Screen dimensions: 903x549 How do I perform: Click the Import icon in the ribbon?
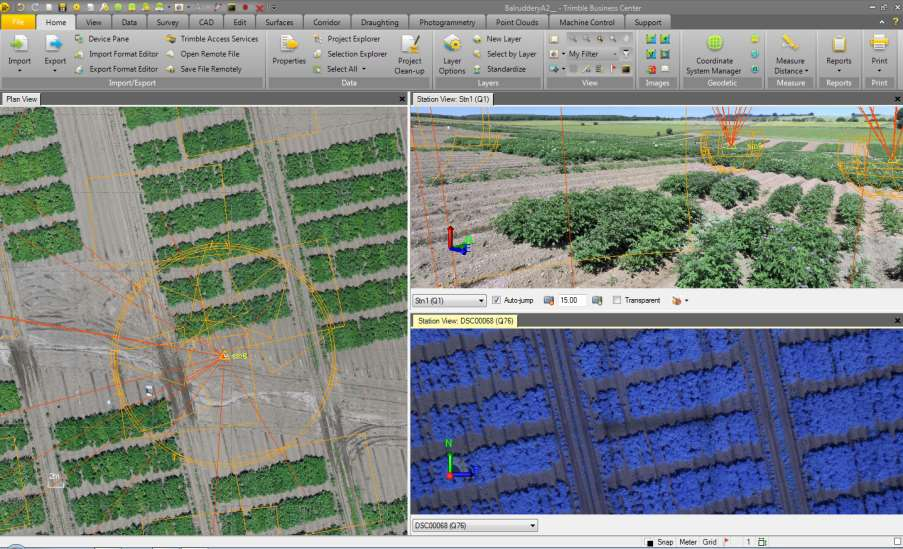(x=19, y=44)
